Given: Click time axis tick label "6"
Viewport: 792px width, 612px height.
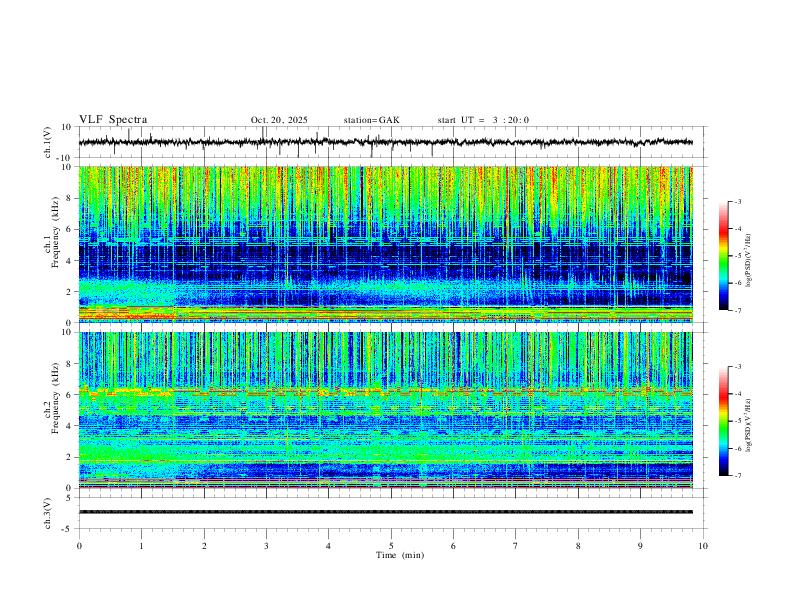Looking at the screenshot, I should pyautogui.click(x=453, y=546).
